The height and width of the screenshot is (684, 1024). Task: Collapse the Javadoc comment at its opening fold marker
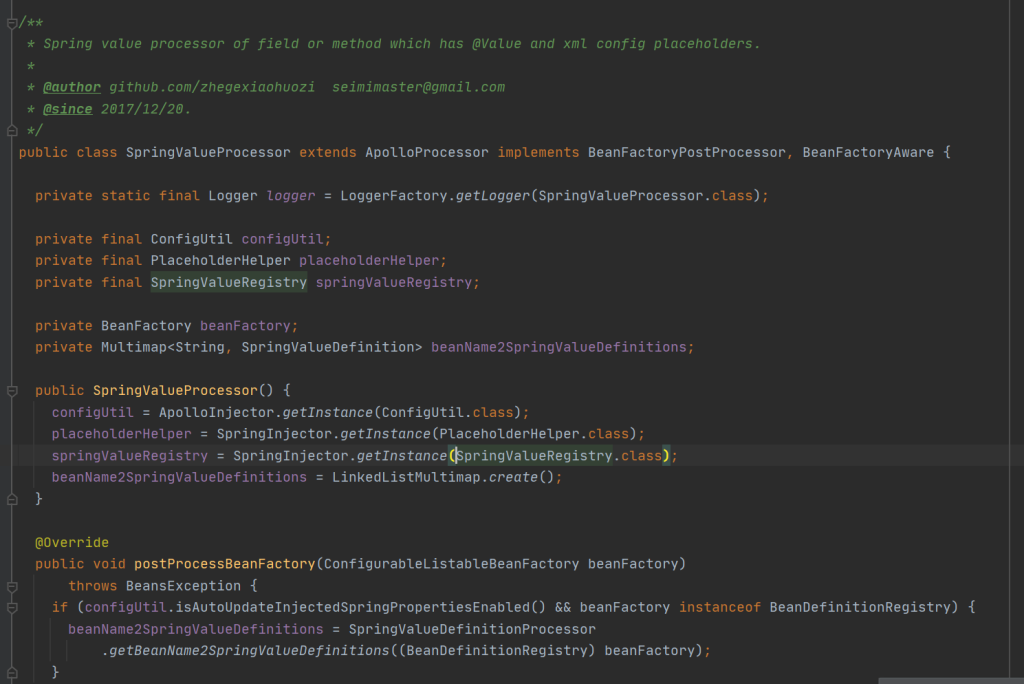tap(12, 24)
